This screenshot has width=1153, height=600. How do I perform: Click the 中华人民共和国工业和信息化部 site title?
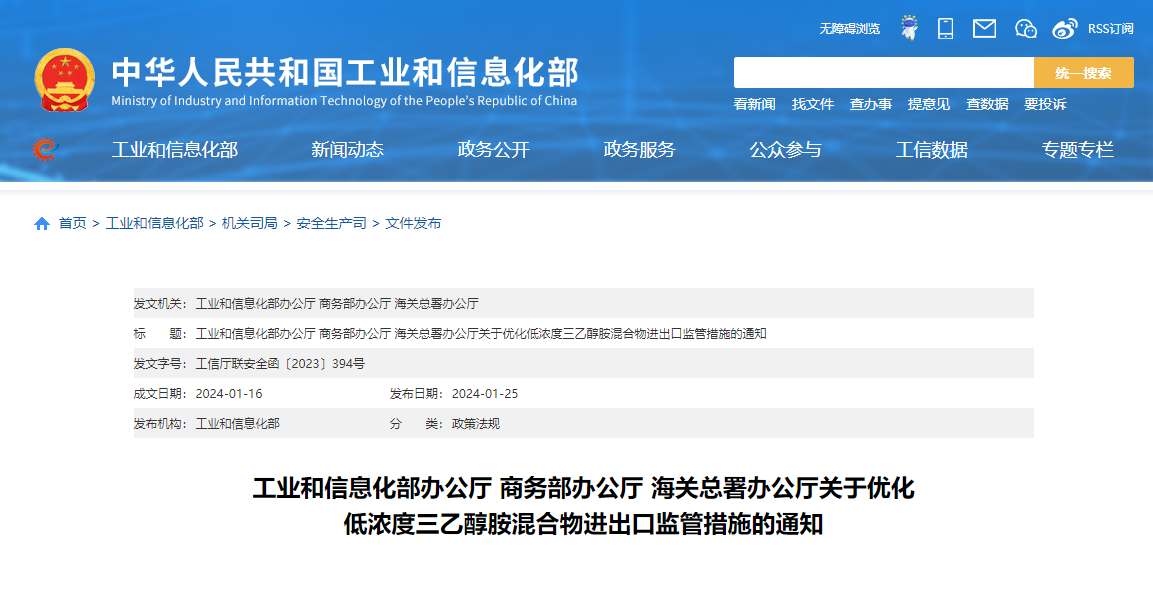tap(345, 73)
